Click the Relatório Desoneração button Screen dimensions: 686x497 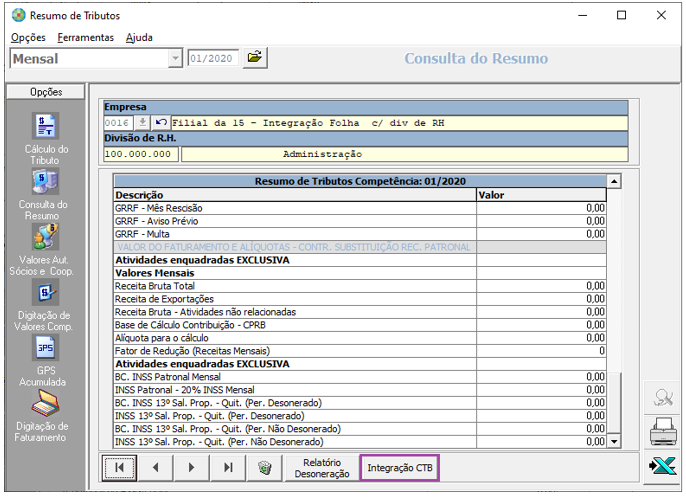(x=322, y=468)
